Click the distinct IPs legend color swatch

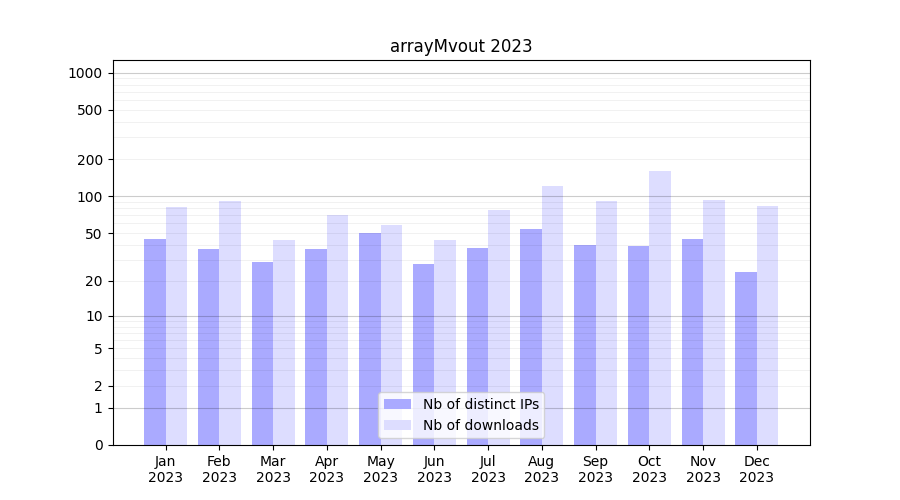397,404
